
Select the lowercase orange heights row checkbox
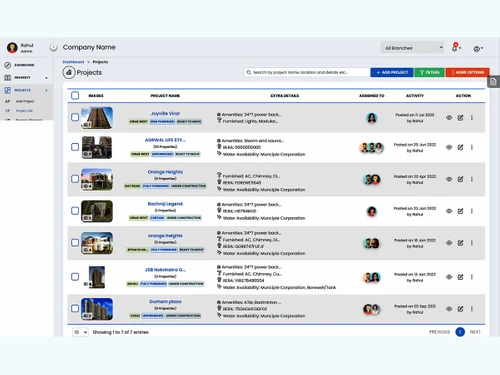coord(75,243)
